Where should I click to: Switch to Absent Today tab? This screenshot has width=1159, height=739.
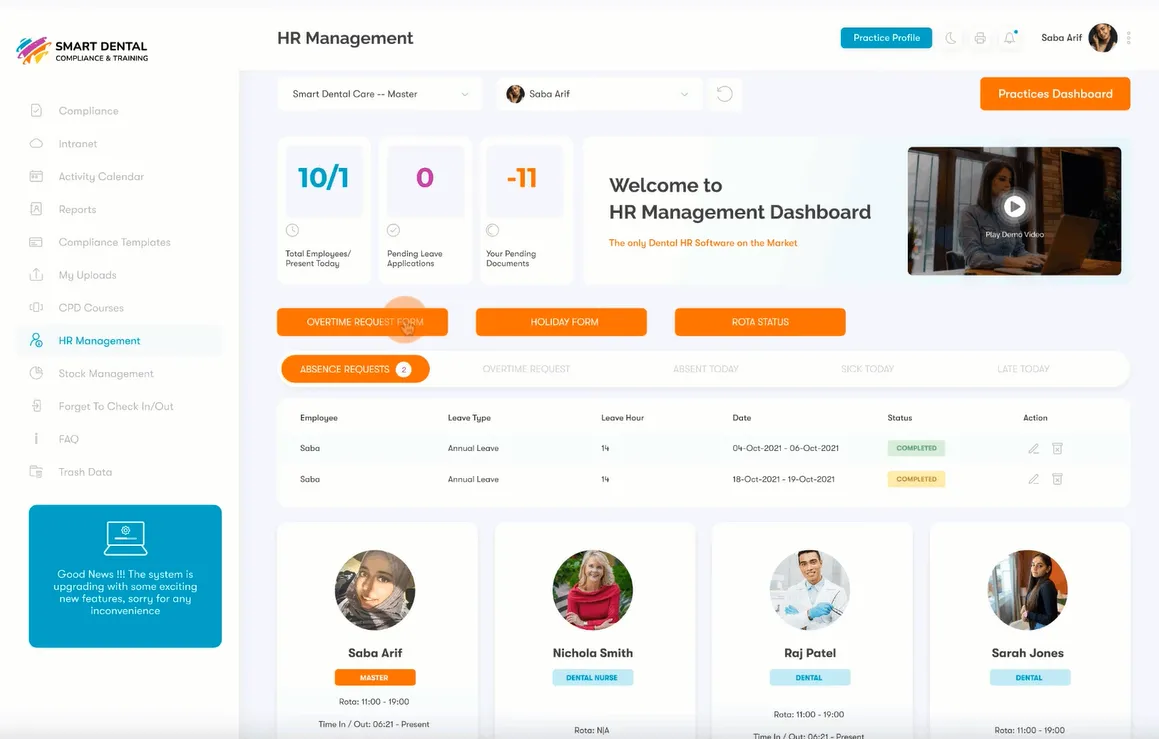pyautogui.click(x=706, y=369)
